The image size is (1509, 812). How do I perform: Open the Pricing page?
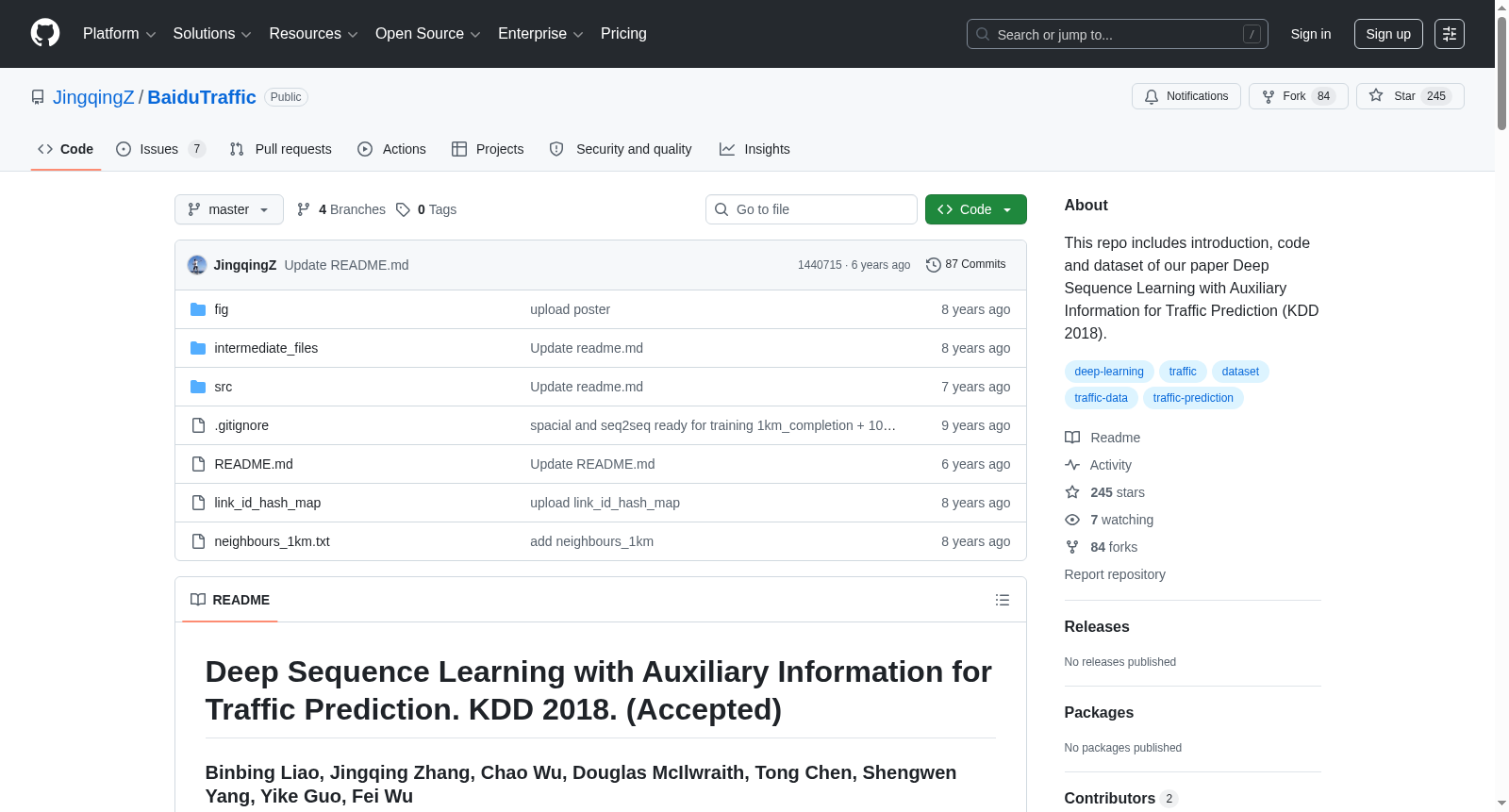(623, 34)
